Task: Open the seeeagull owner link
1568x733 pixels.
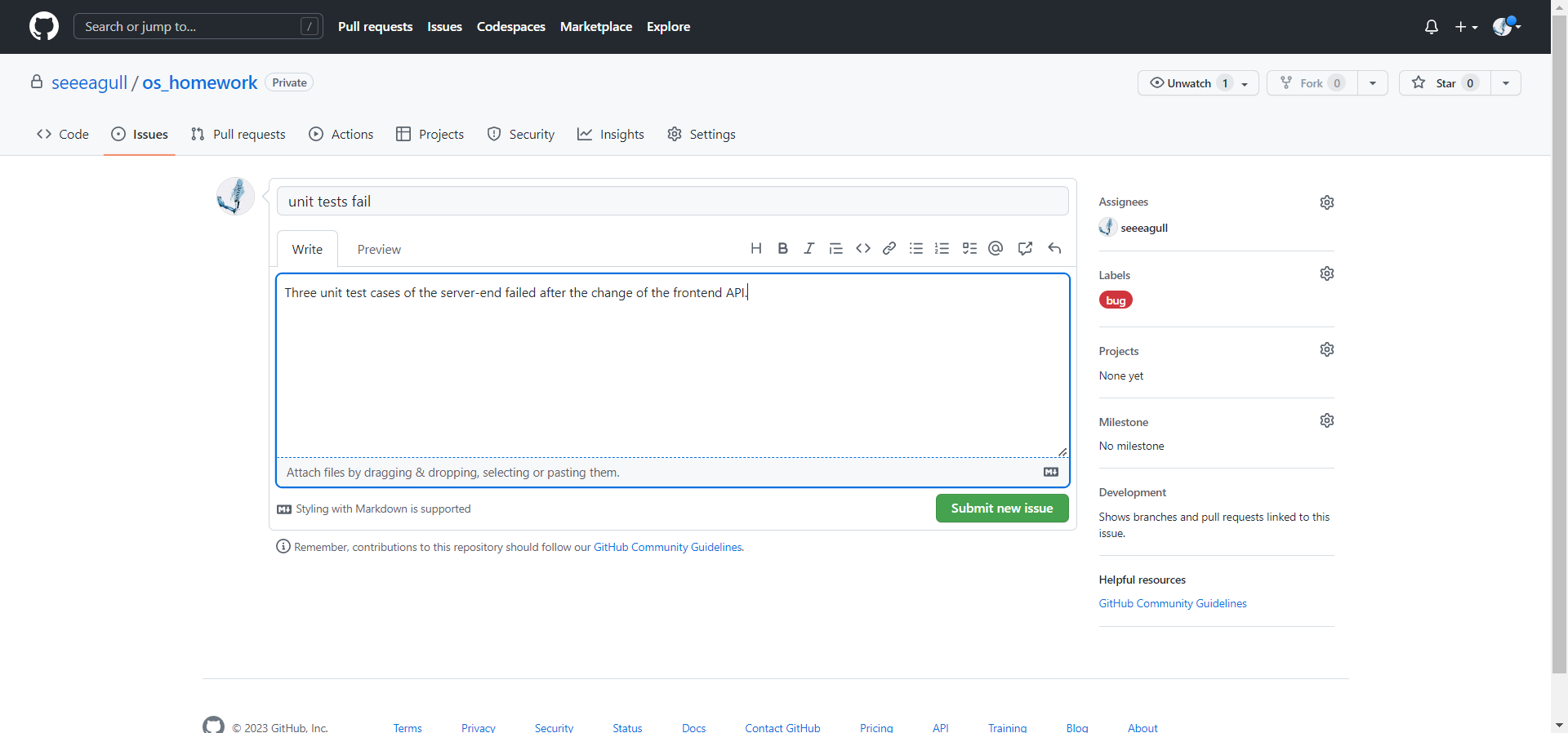Action: [90, 82]
